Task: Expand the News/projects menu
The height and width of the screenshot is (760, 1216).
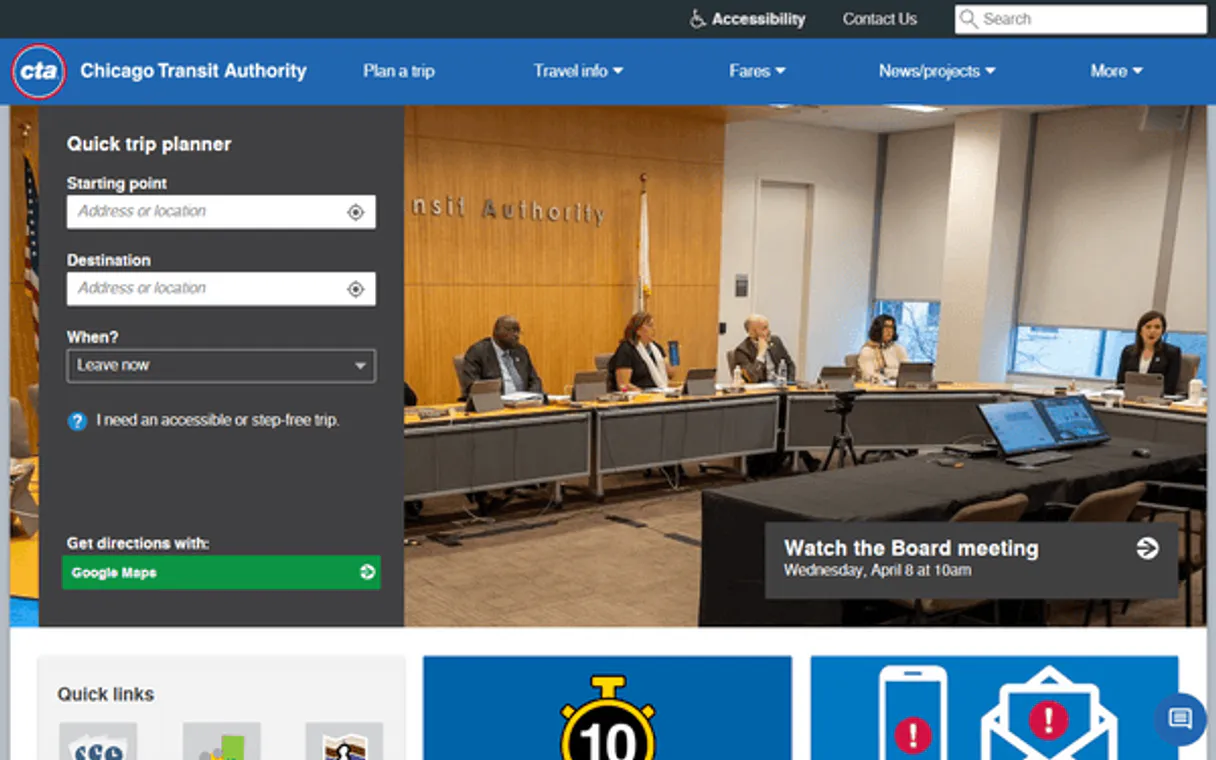Action: point(936,71)
